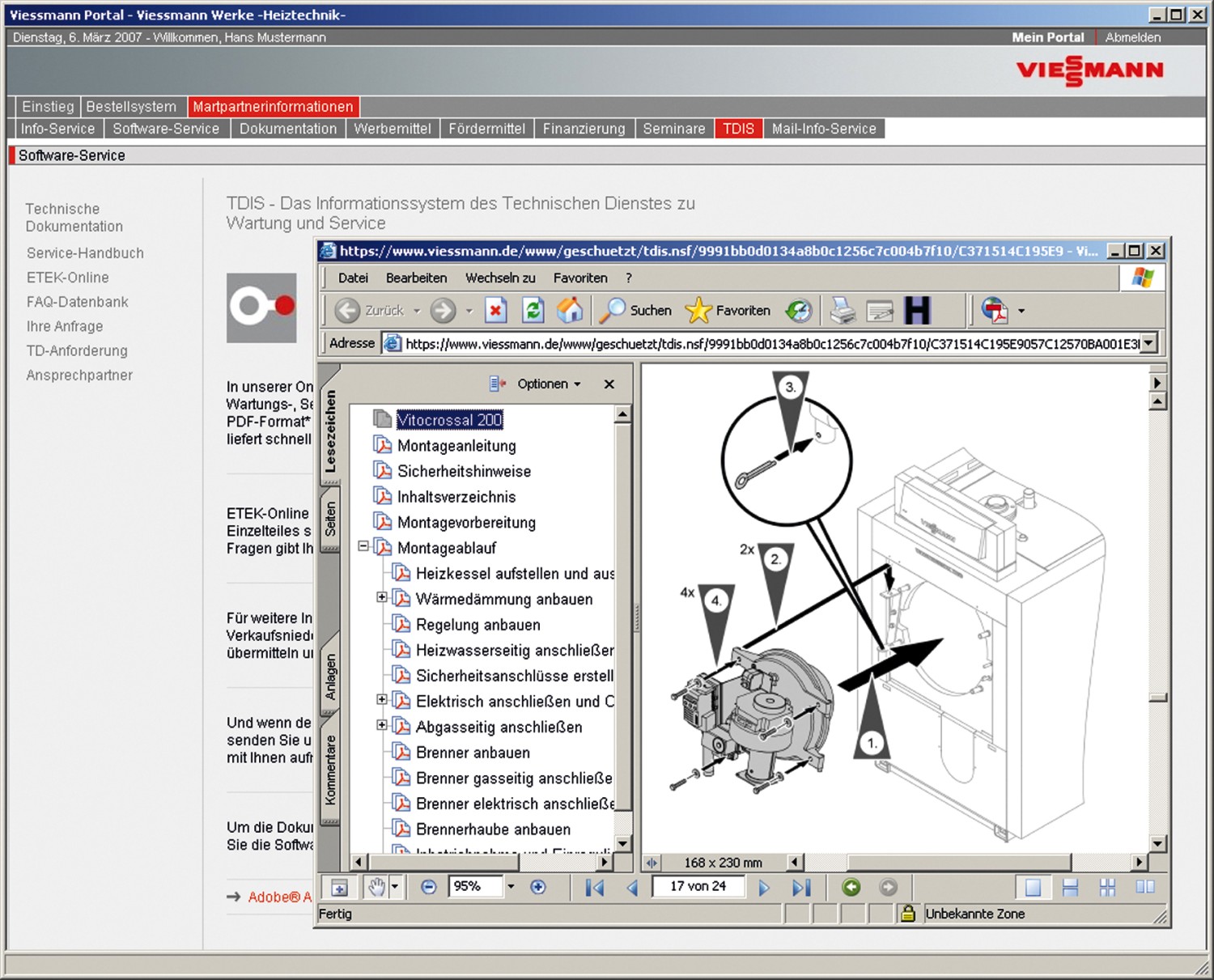Screen dimensions: 1214x980
Task: Select Montageanleitung bookmark
Action: click(x=456, y=445)
